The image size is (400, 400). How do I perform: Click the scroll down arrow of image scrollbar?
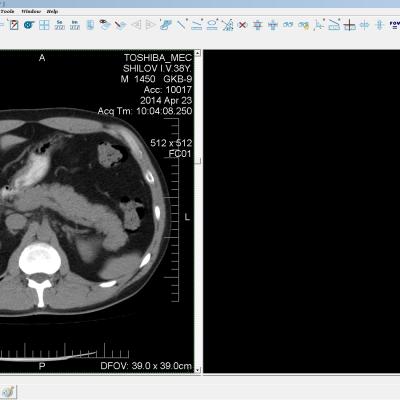tap(198, 370)
